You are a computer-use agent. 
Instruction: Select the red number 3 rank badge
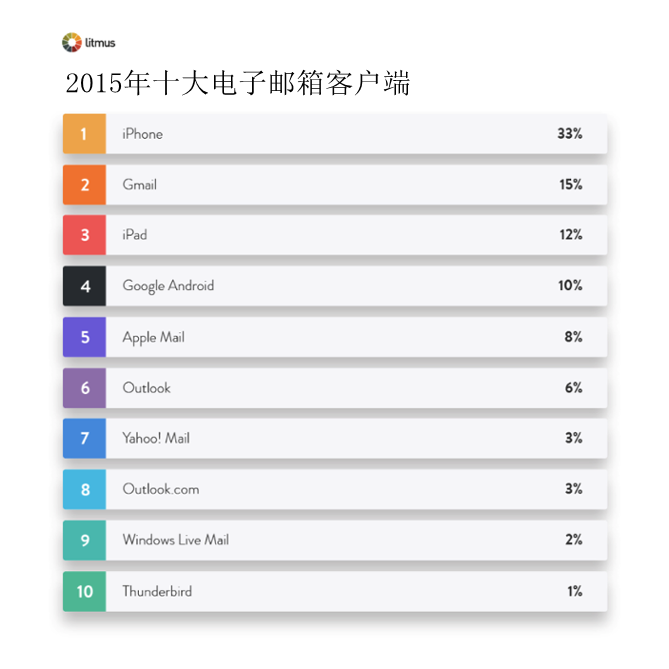click(x=84, y=235)
